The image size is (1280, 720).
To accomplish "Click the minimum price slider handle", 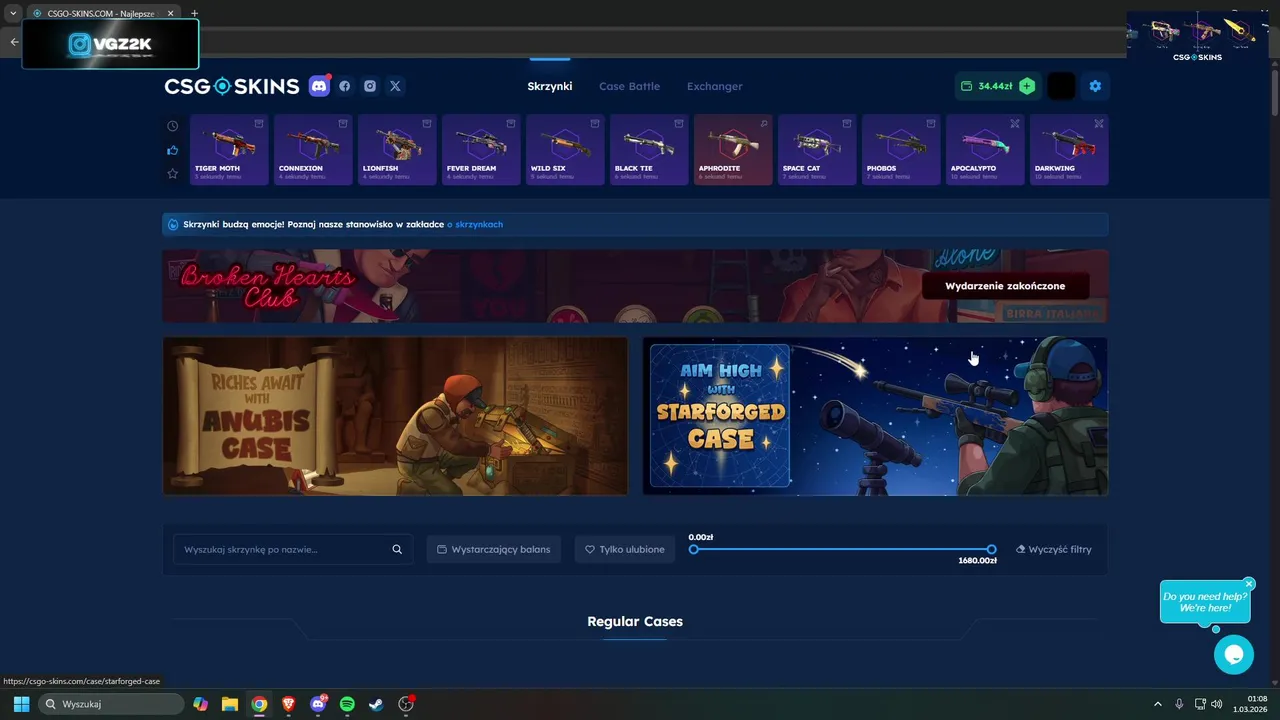I will point(693,549).
